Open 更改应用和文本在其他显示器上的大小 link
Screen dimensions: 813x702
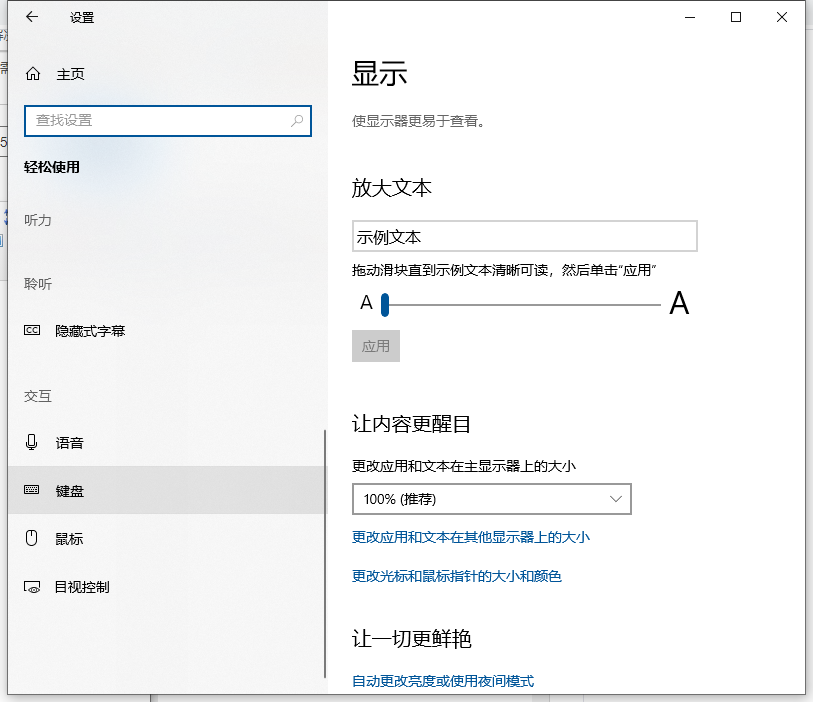[x=471, y=537]
